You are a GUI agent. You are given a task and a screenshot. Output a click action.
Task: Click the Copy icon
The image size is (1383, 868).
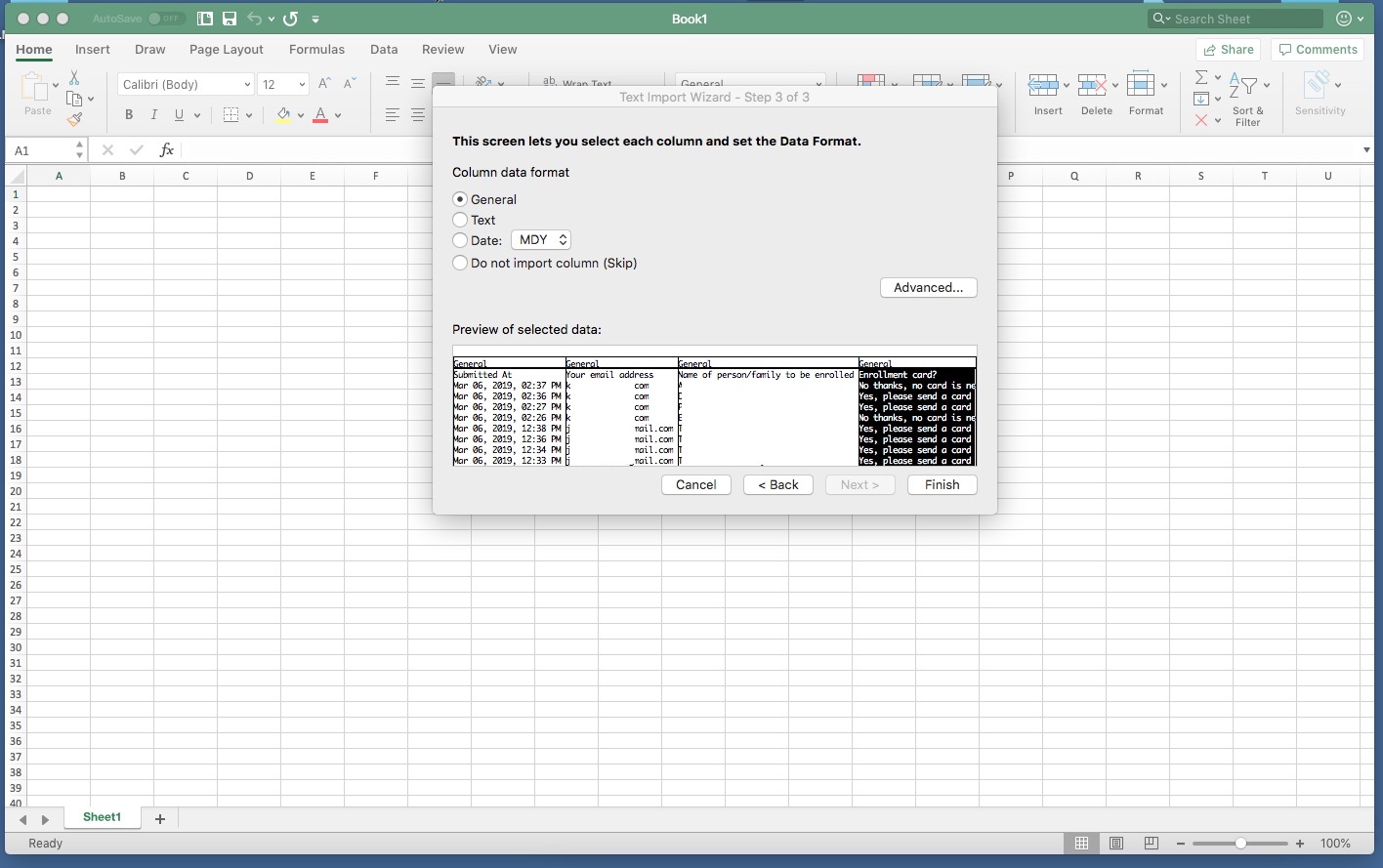tap(74, 99)
